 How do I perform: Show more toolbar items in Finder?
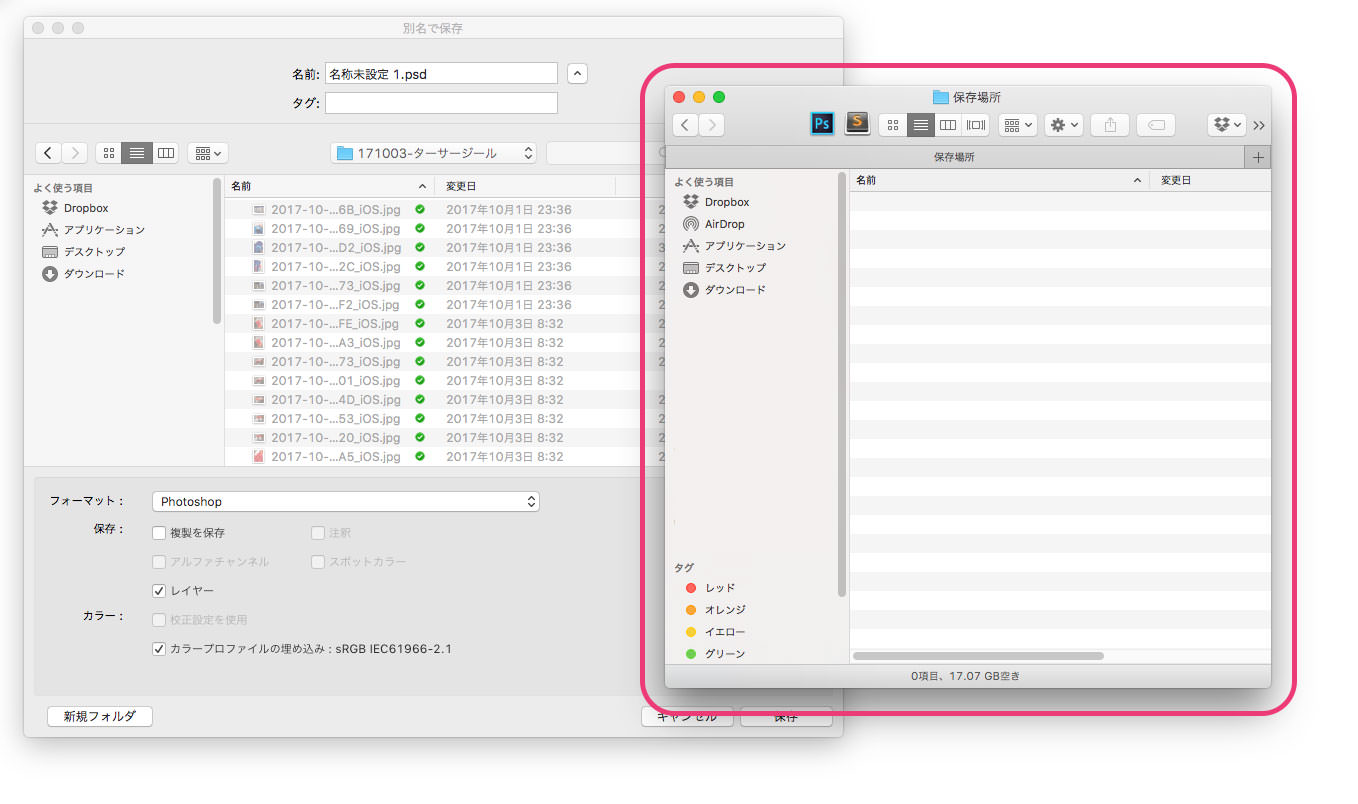(x=1258, y=125)
